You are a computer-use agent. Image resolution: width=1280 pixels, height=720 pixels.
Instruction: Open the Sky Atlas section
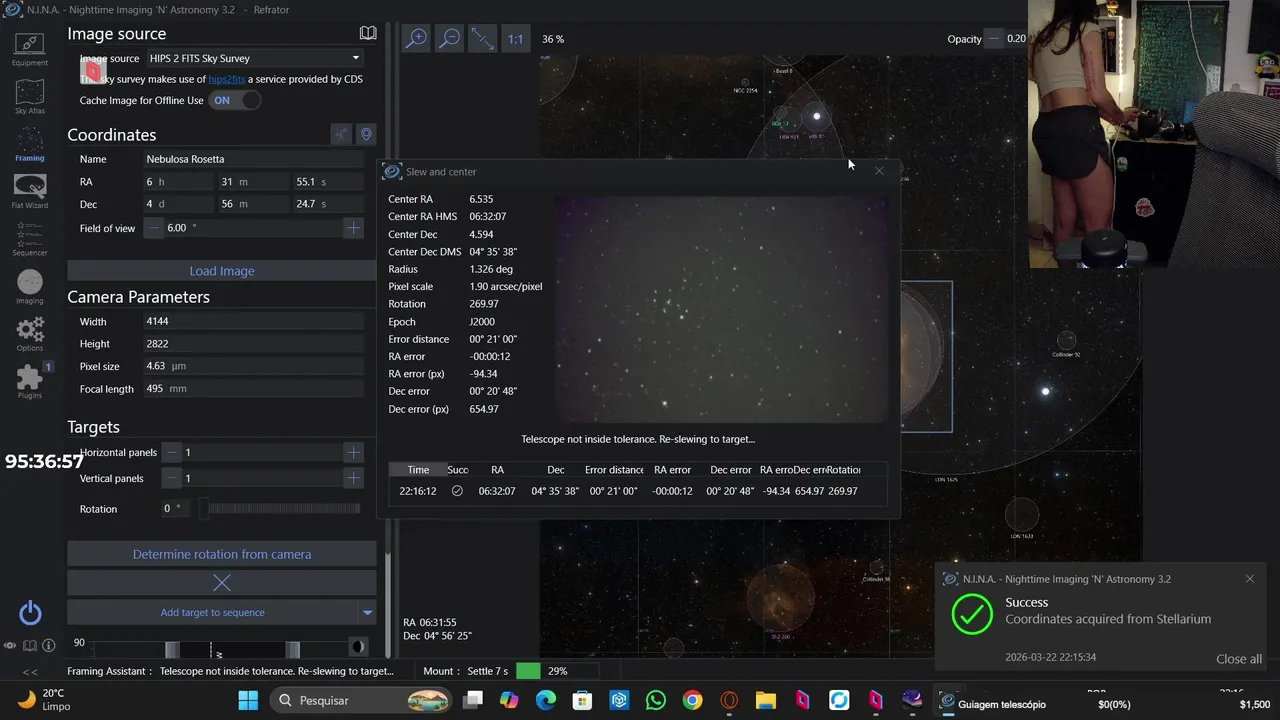click(29, 97)
